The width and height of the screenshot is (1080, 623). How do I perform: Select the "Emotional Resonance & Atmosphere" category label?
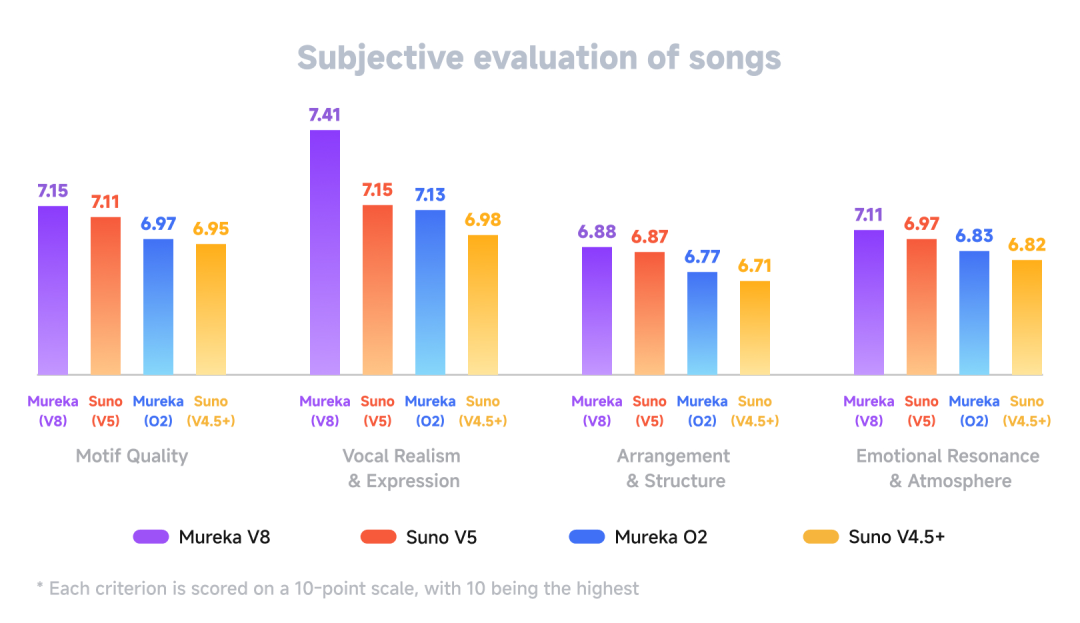tap(948, 468)
